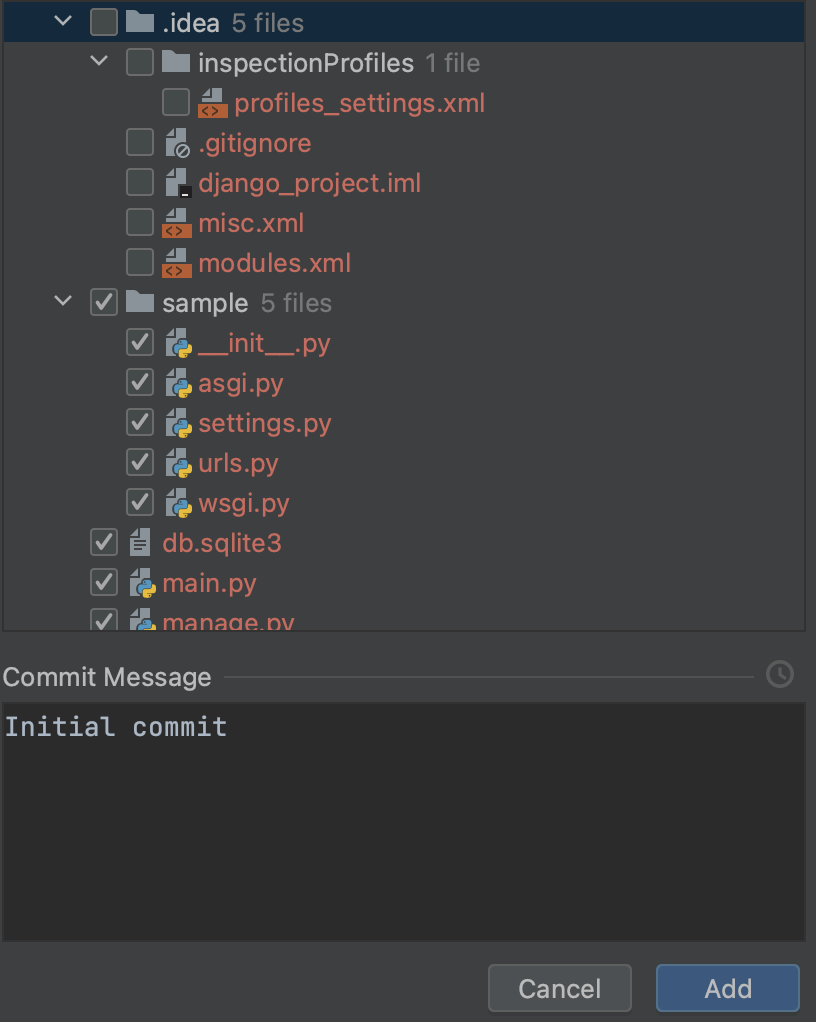
Task: Click the Add button
Action: [x=728, y=988]
